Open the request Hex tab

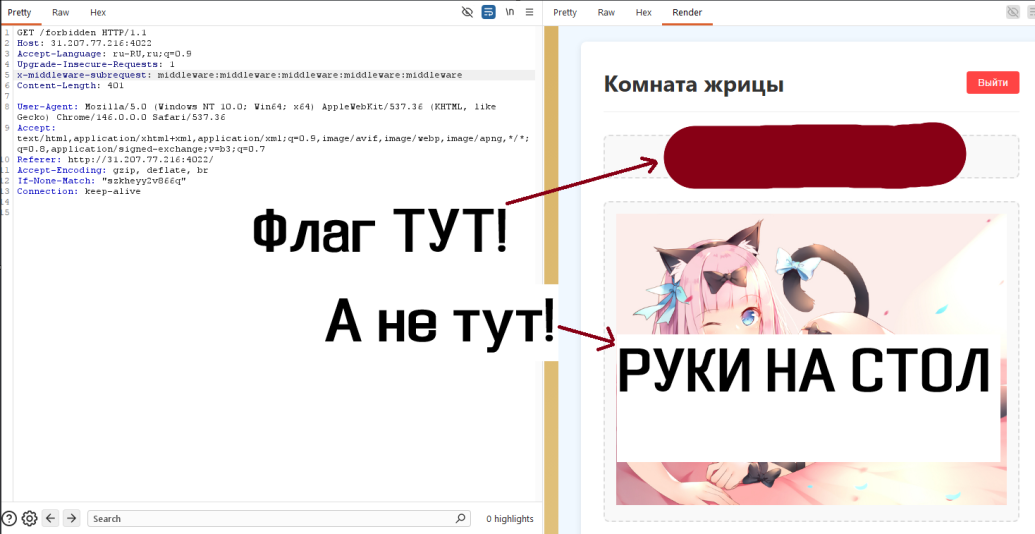pos(98,13)
